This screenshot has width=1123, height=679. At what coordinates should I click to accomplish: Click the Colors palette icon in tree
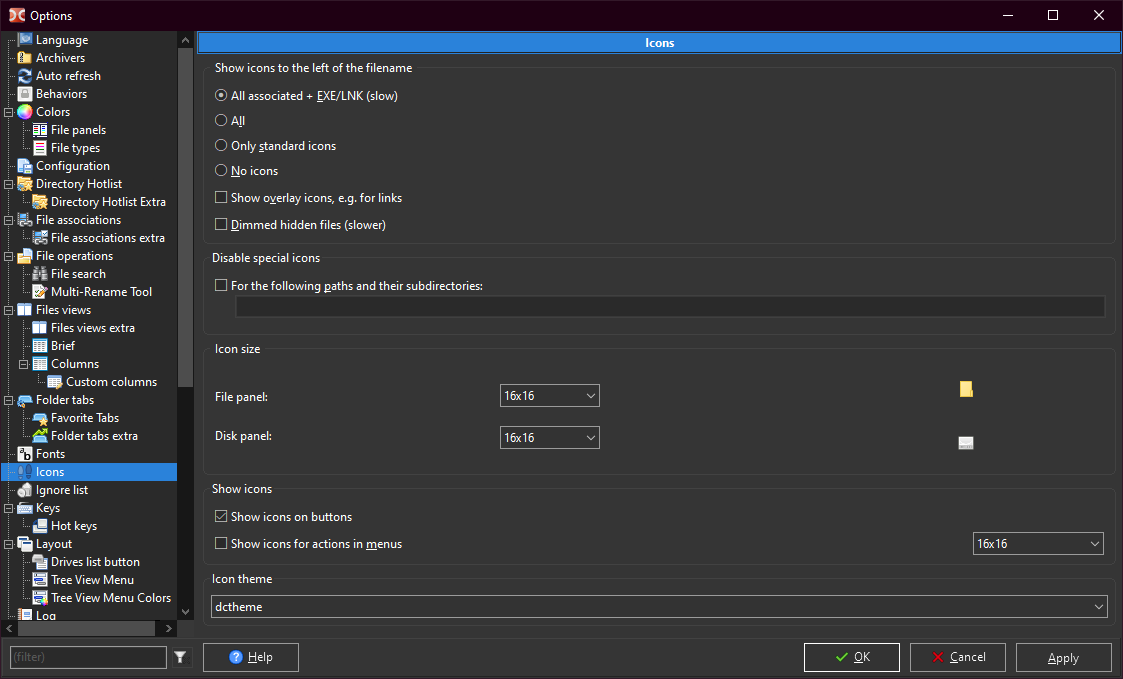(x=25, y=112)
